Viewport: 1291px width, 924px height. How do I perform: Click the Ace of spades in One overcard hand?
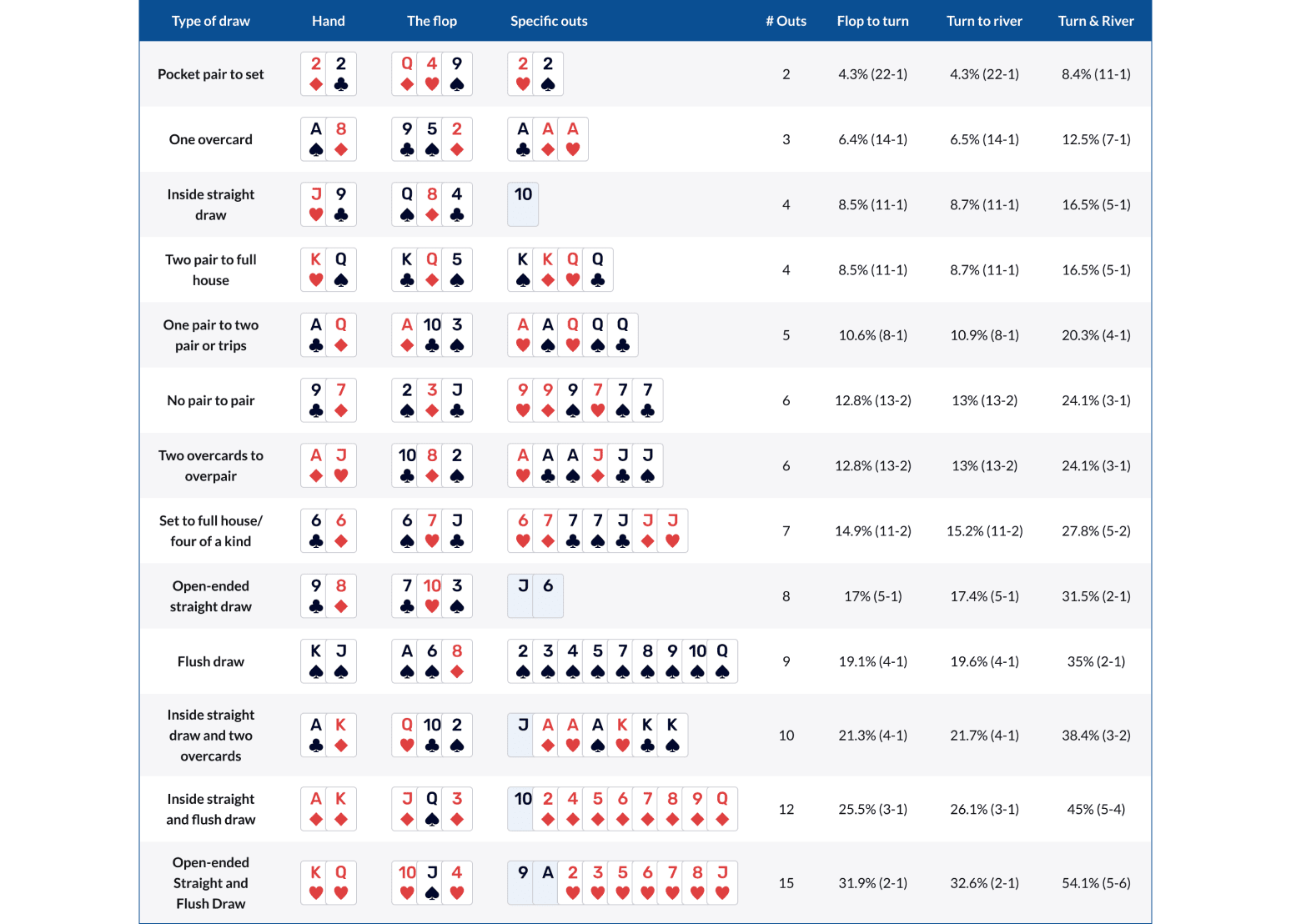[x=316, y=139]
